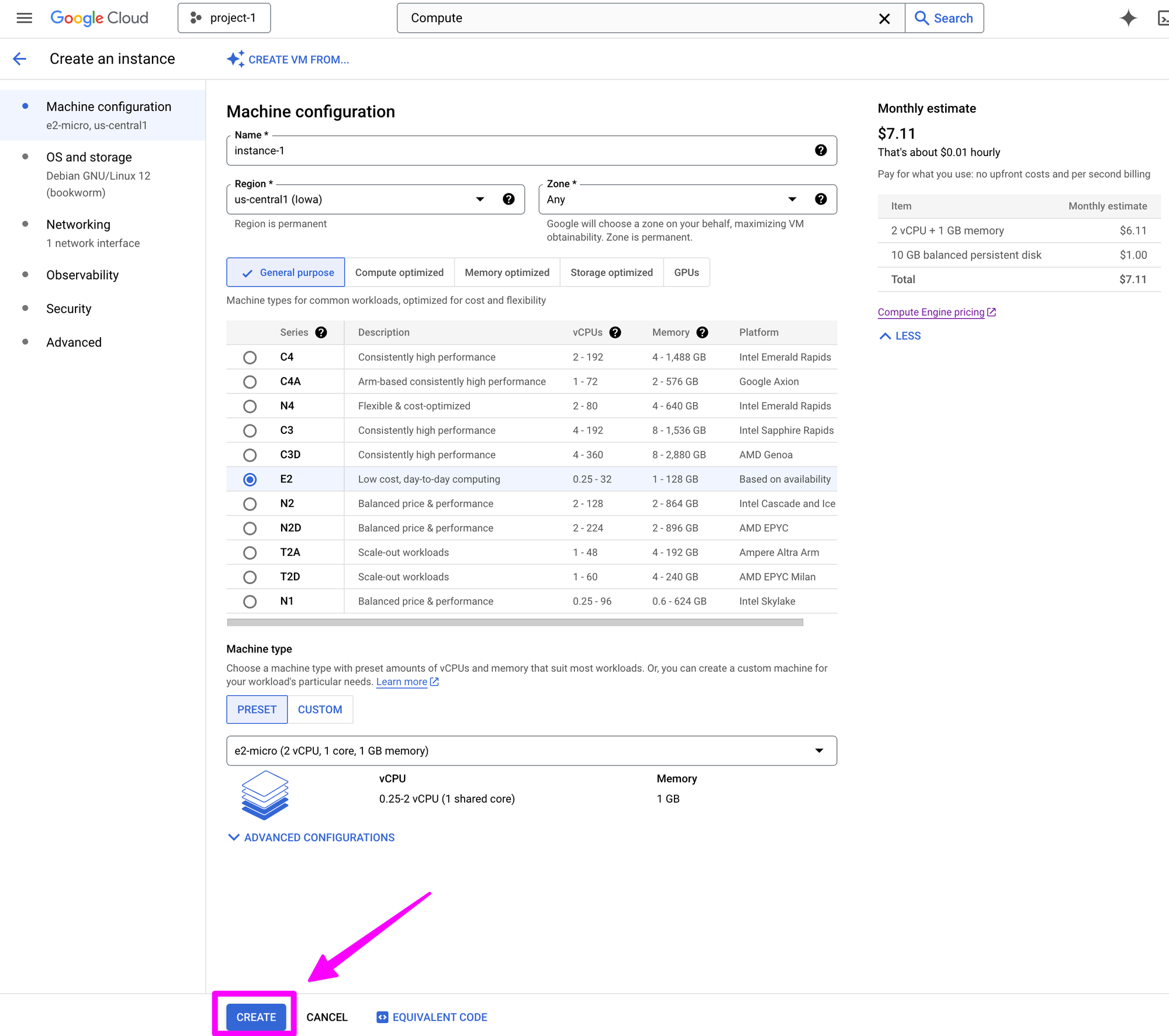Click the blue CREATE button
Image resolution: width=1169 pixels, height=1036 pixels.
pyautogui.click(x=256, y=1017)
